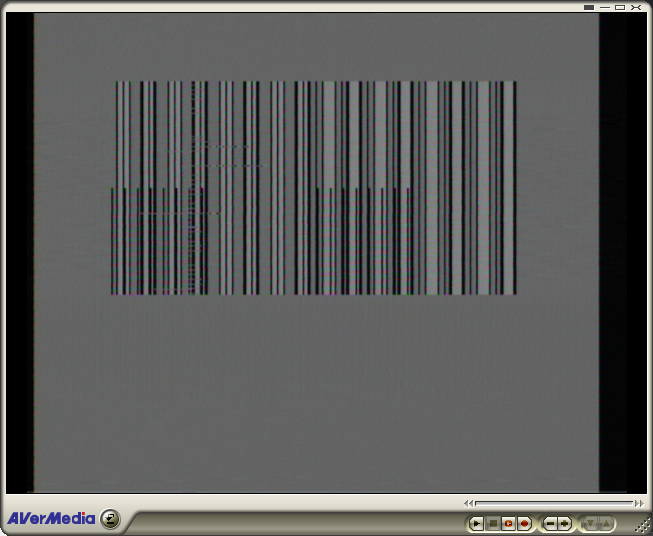Viewport: 653px width, 536px height.
Task: Minimize the AVerMedia window
Action: point(605,7)
